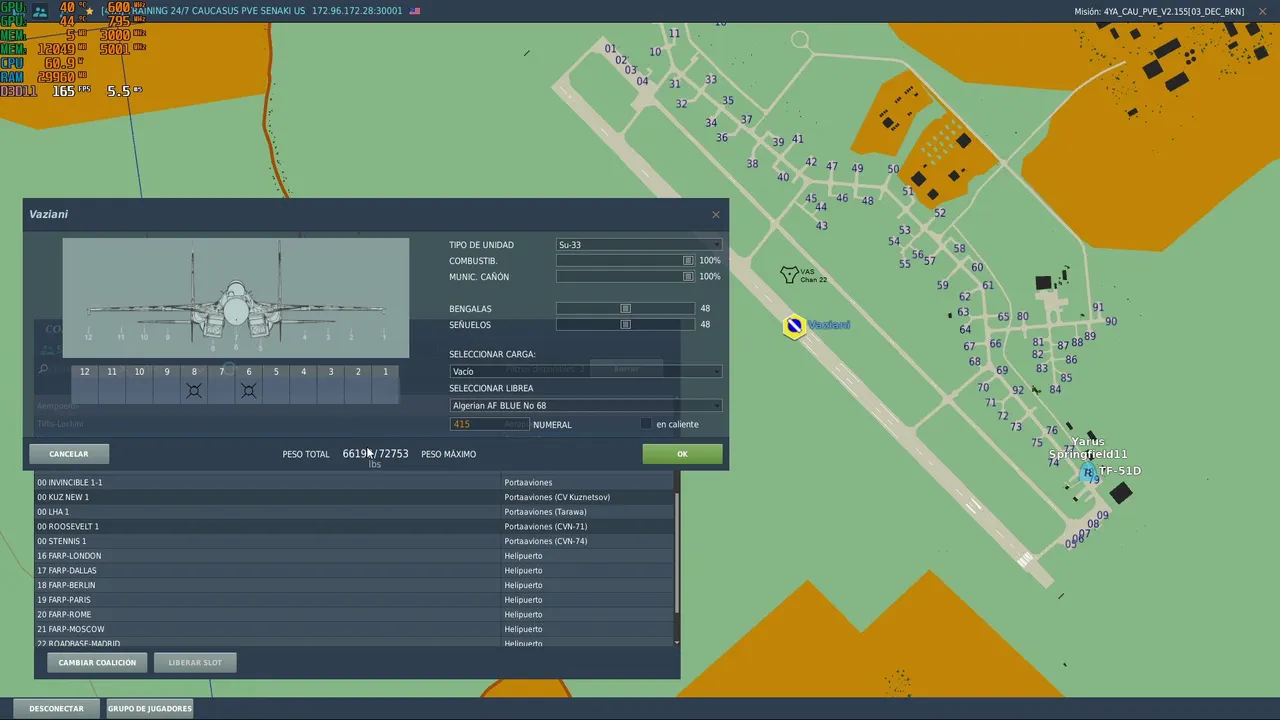The image size is (1280, 720).
Task: Open pylon 3 payload slot
Action: click(331, 384)
